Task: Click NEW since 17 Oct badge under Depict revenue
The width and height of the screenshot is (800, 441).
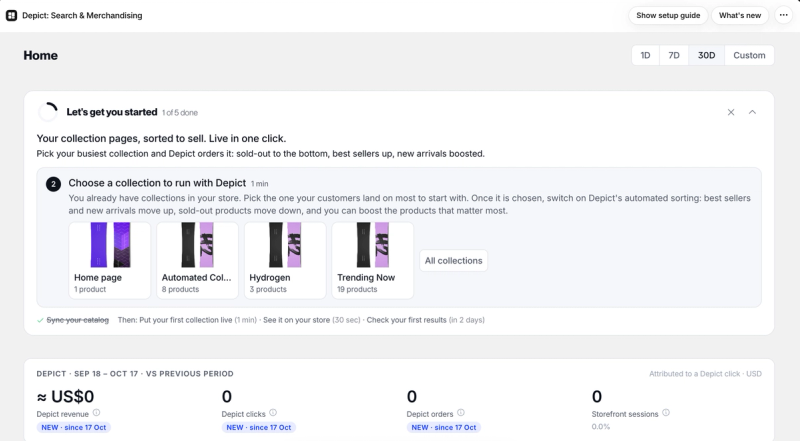Action: pos(74,427)
